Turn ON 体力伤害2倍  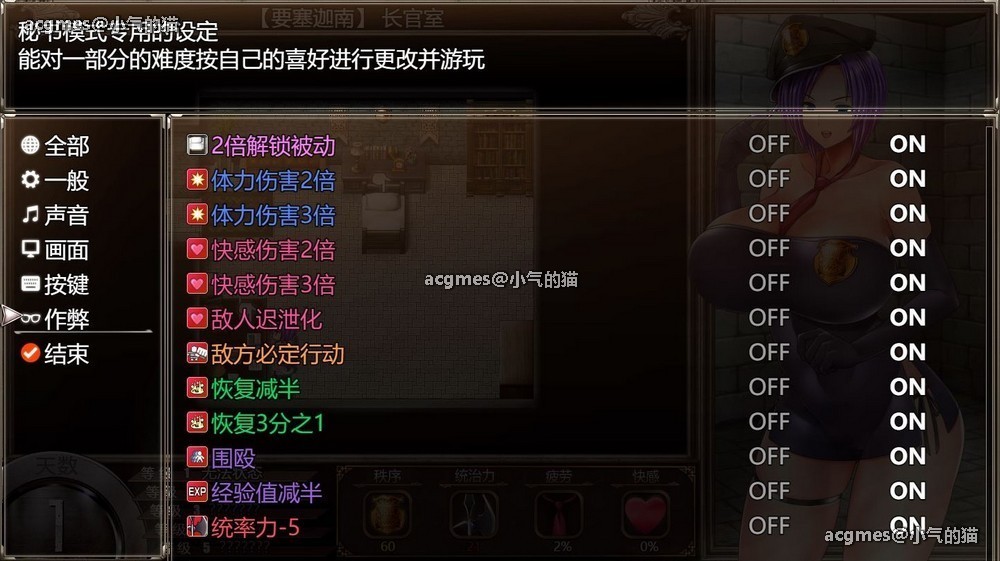[x=908, y=179]
